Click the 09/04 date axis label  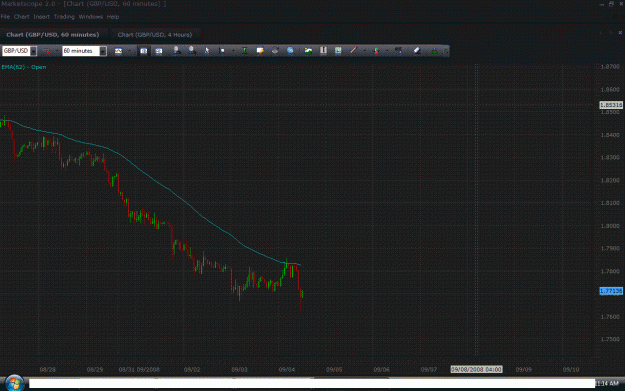point(287,369)
